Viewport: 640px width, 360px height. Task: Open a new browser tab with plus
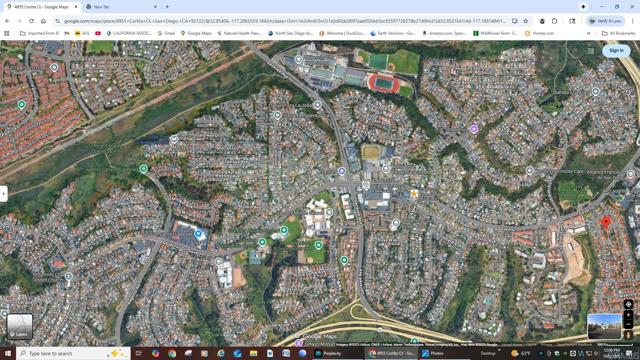pos(167,7)
